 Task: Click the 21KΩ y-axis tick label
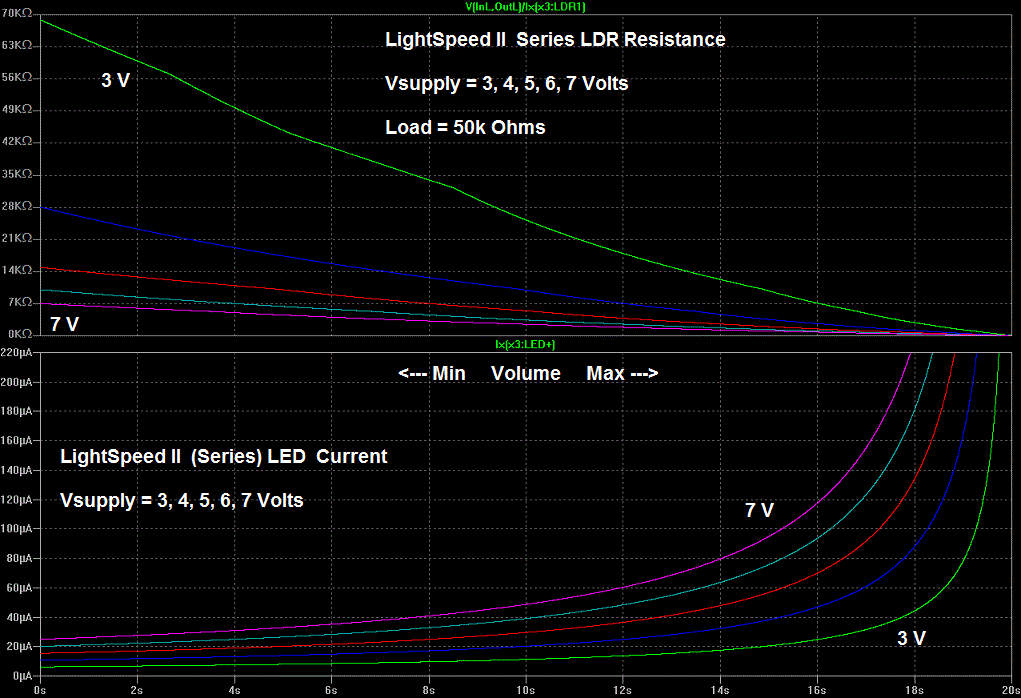point(16,238)
